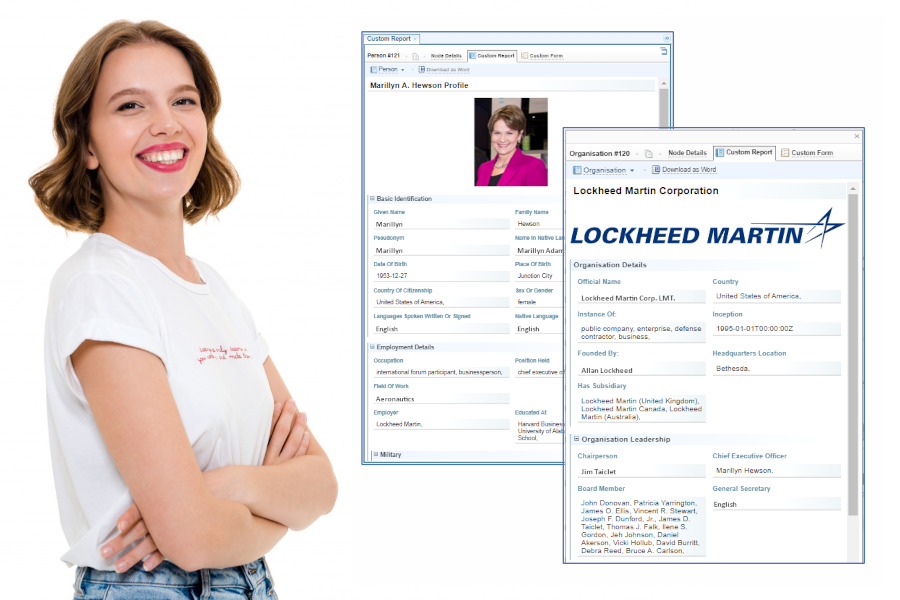Viewport: 900px width, 600px height.
Task: Click Lockheed Martin Corporation title
Action: tap(646, 191)
